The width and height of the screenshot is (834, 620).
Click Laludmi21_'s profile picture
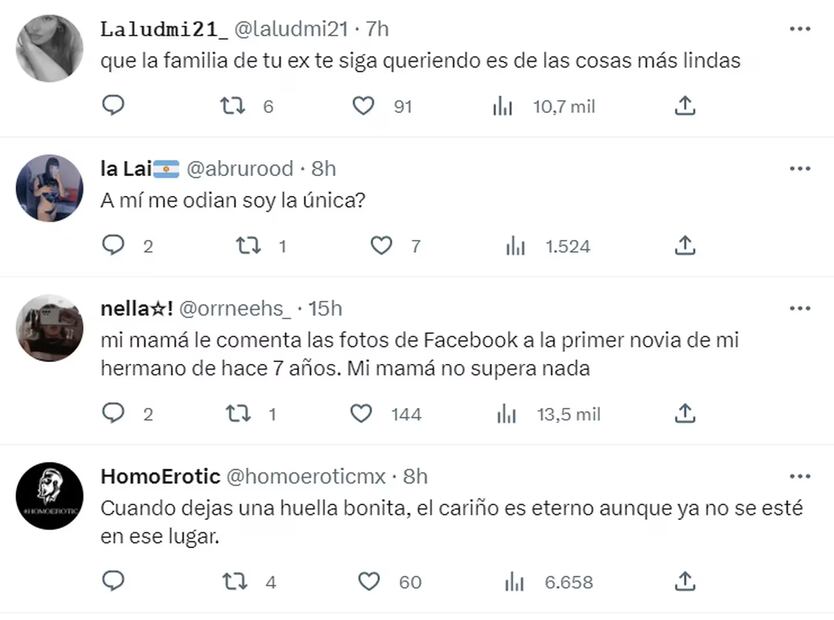[x=48, y=47]
